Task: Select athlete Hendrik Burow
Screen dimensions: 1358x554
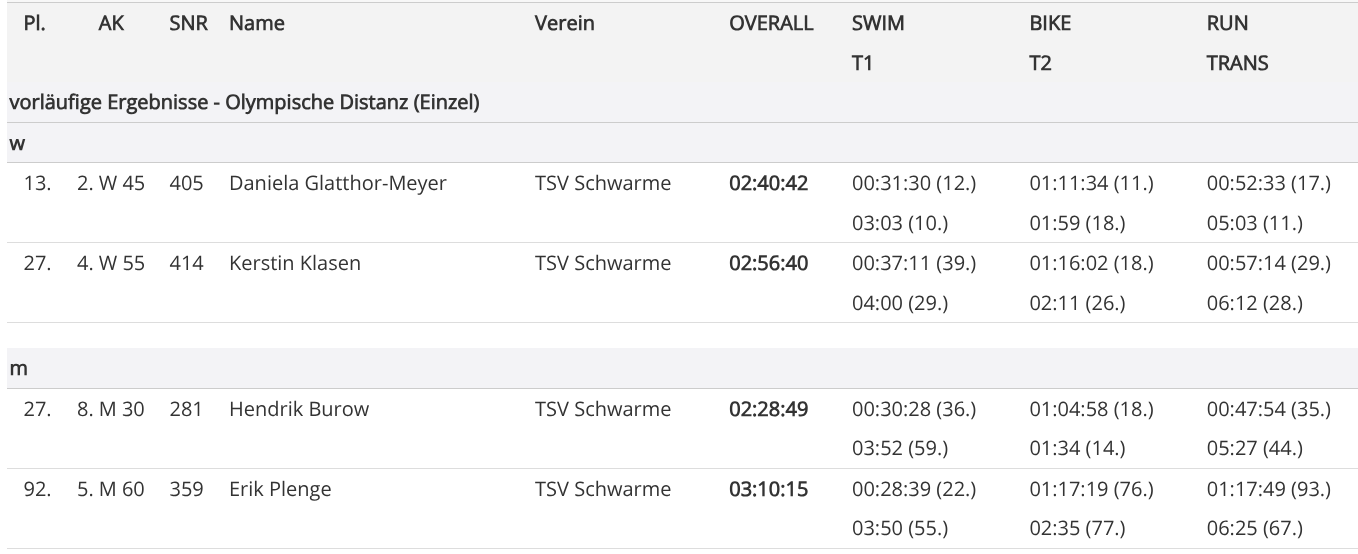Action: tap(299, 409)
